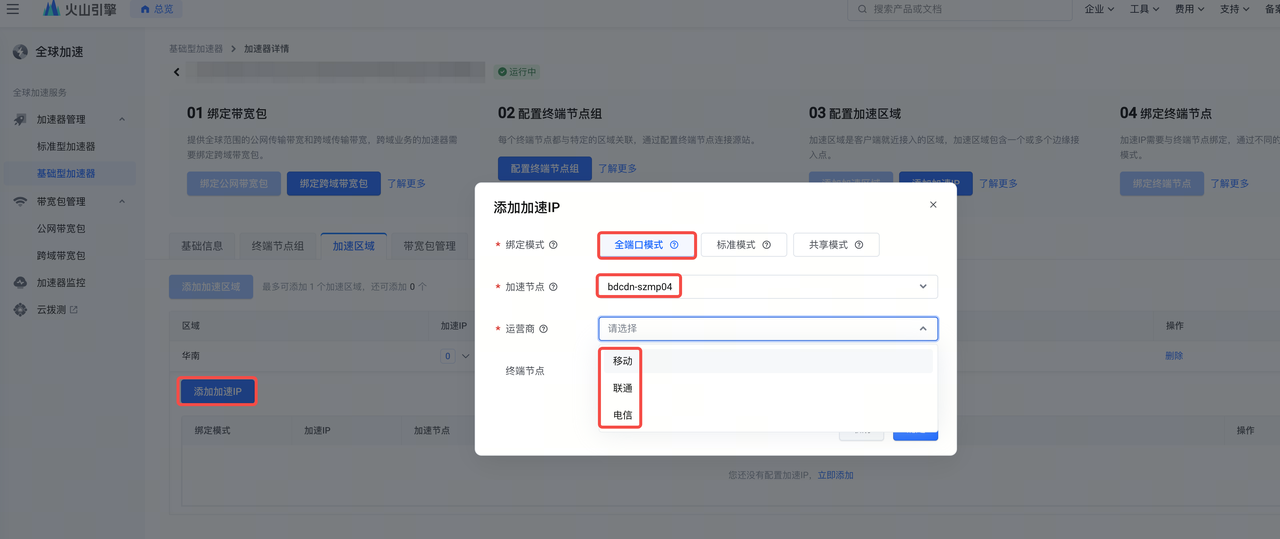Open 跨域带宽包 in the sidebar
The image size is (1280, 539).
(x=61, y=256)
